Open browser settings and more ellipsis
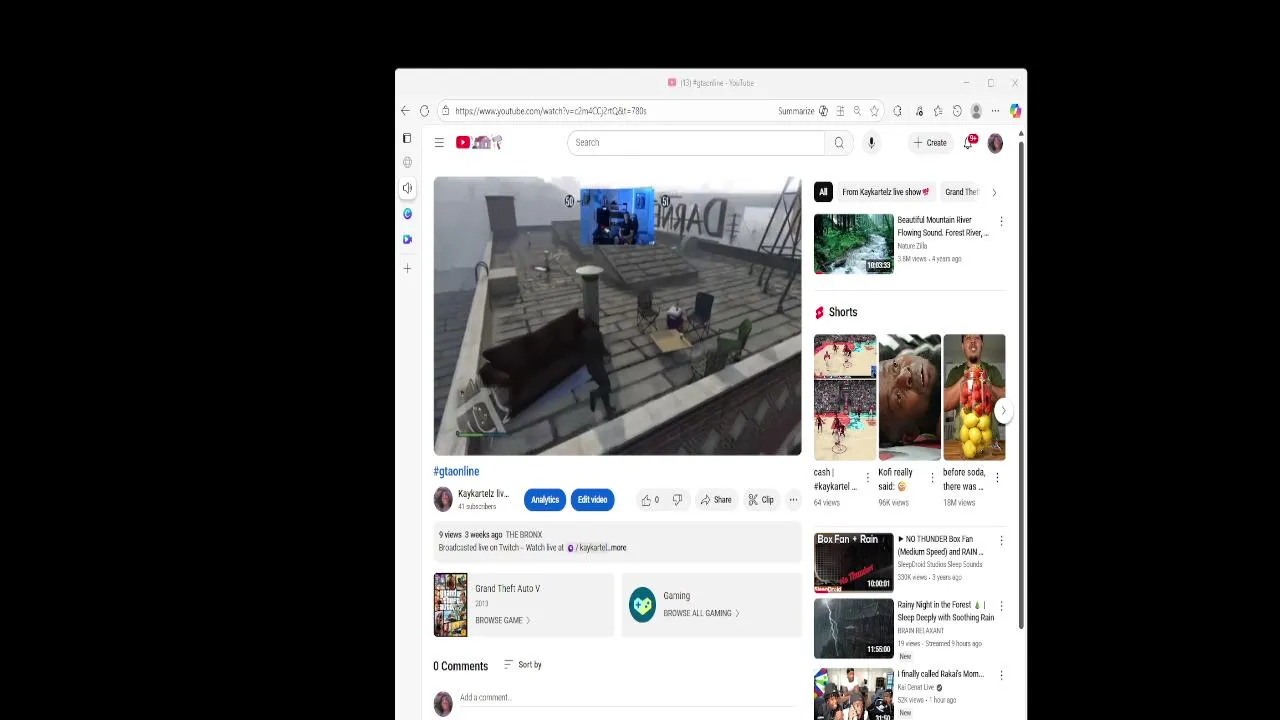Image resolution: width=1280 pixels, height=720 pixels. pos(995,111)
